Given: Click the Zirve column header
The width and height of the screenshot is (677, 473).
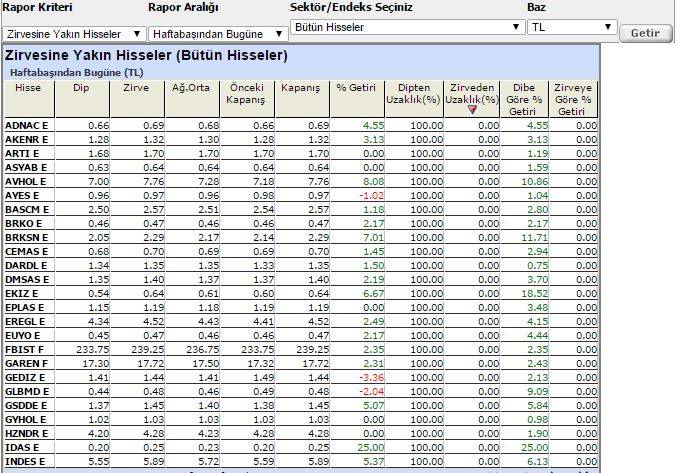Looking at the screenshot, I should pyautogui.click(x=136, y=88).
